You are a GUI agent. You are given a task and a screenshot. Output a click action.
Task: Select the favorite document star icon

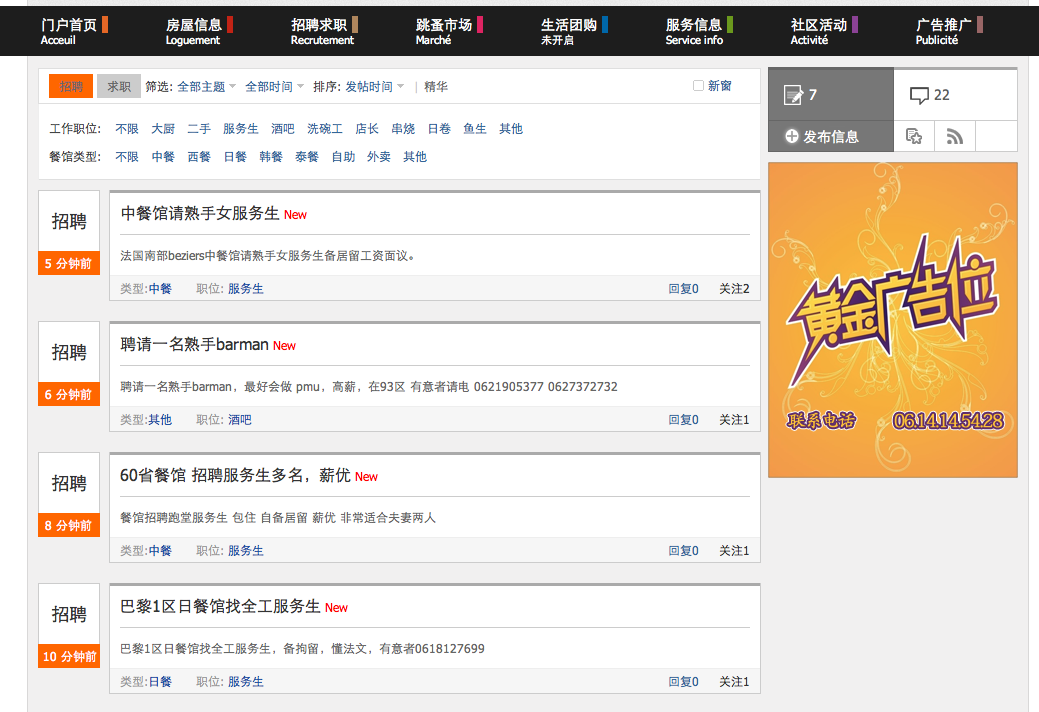914,135
